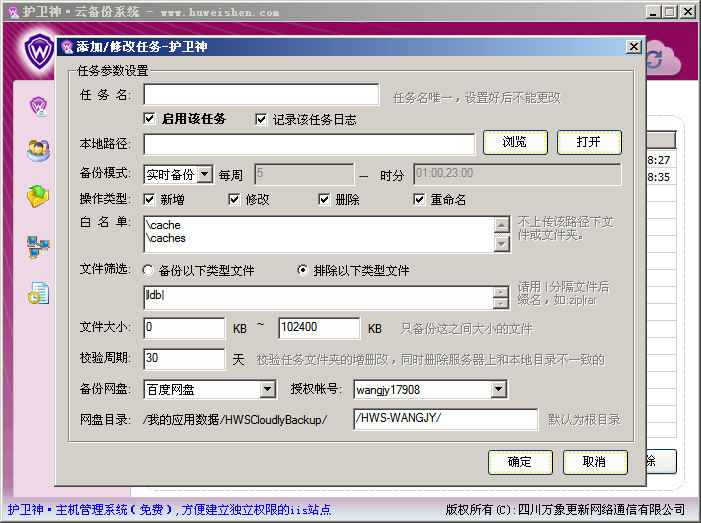Click the /我的应用数据/HWSCloudlyBackup/ path text
701x523 pixels.
coord(235,420)
